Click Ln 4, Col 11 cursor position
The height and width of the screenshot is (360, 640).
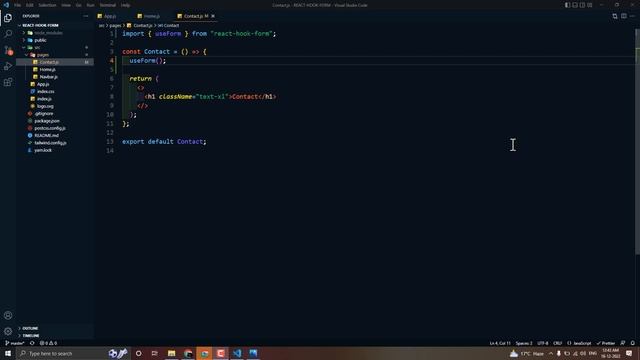[x=500, y=343]
